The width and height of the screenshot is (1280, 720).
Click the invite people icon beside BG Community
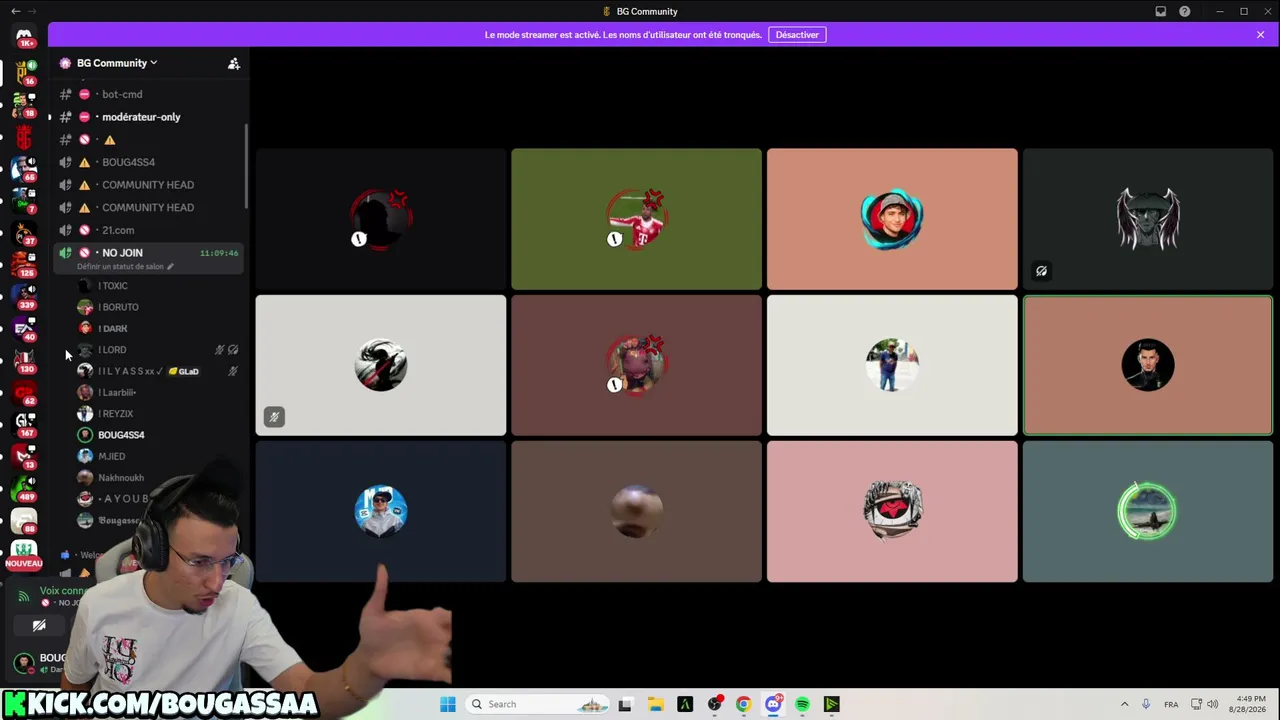[234, 63]
